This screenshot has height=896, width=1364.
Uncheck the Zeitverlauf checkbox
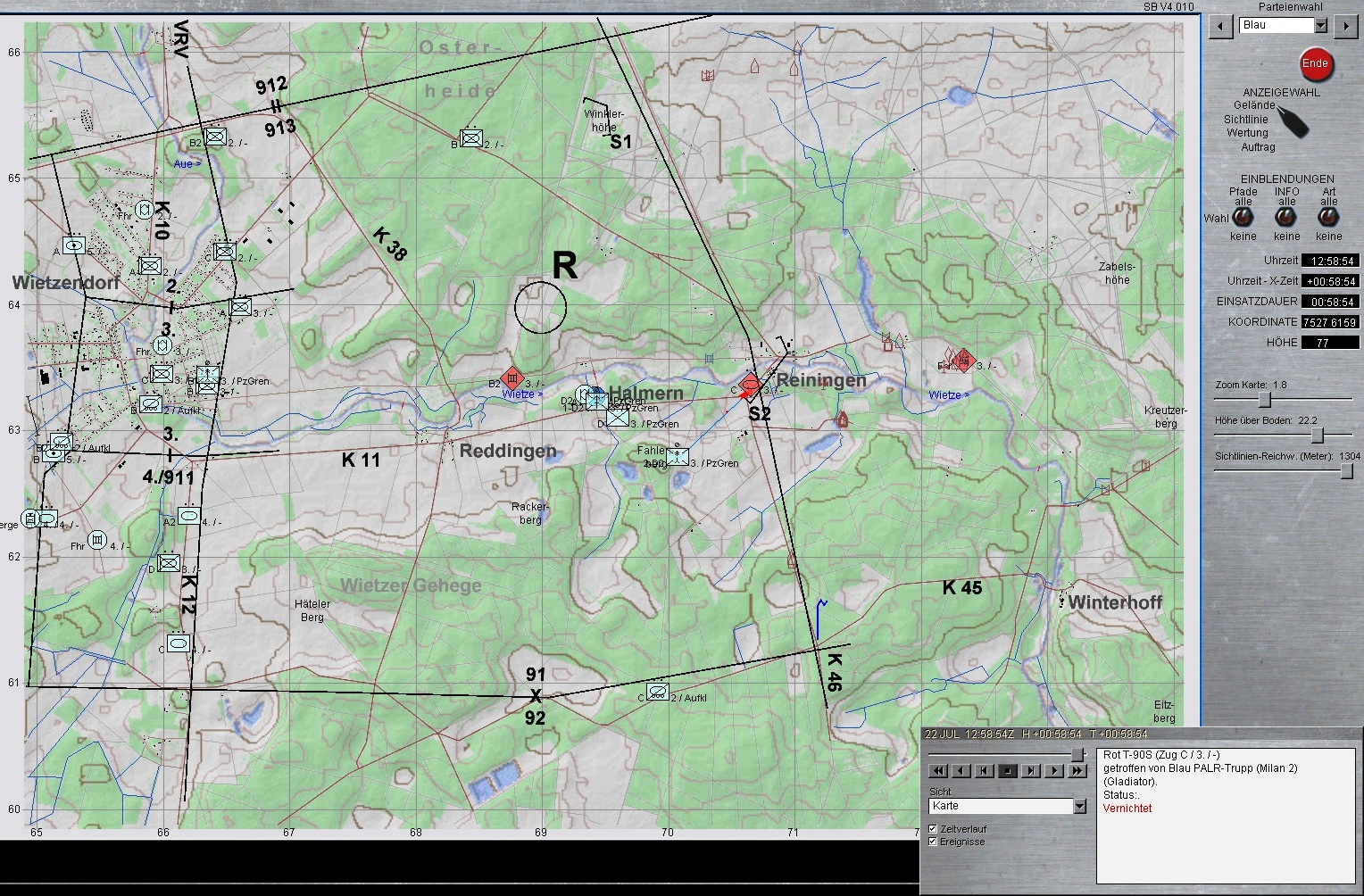pos(933,829)
